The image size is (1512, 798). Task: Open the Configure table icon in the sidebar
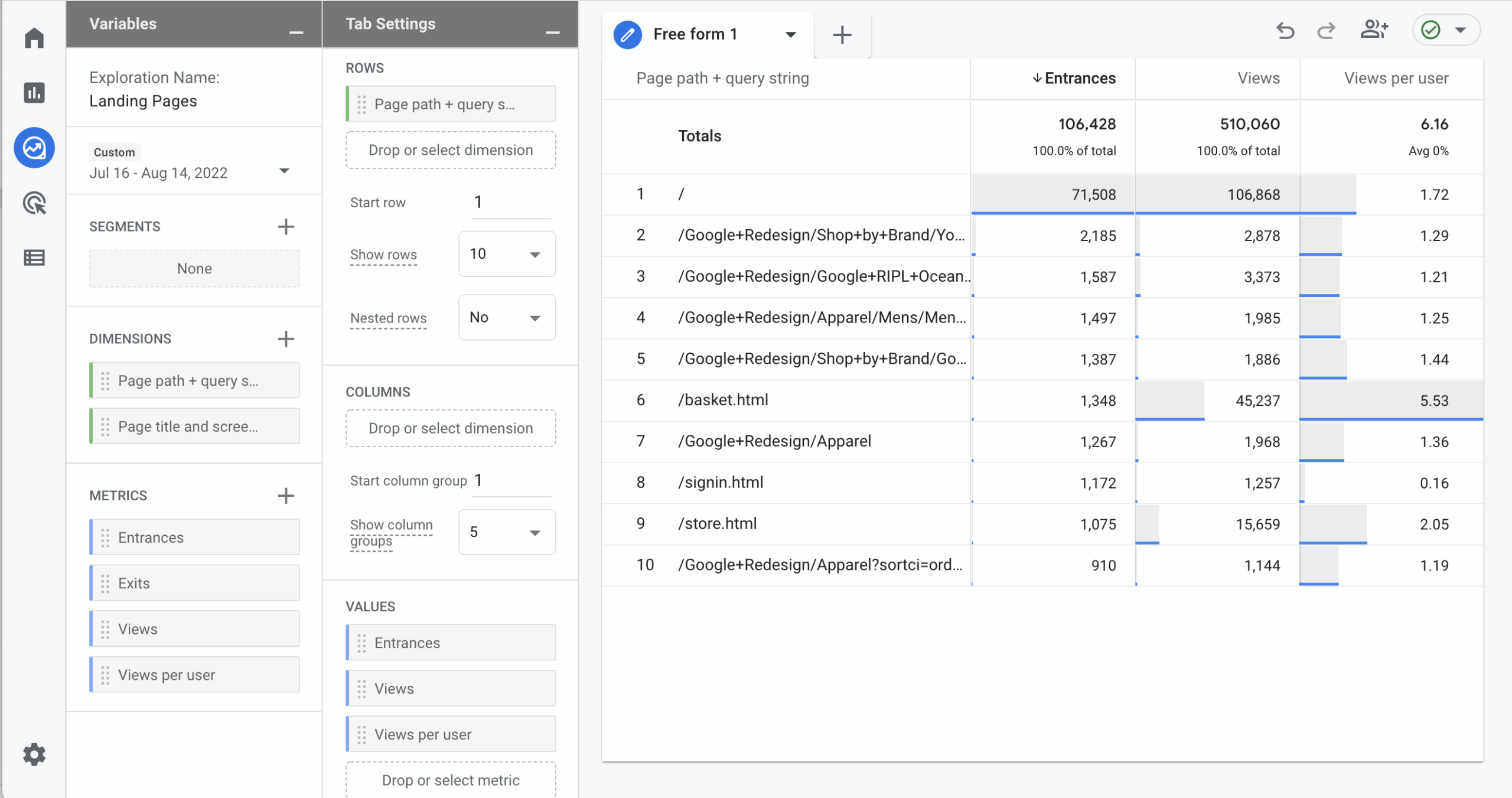tap(34, 258)
